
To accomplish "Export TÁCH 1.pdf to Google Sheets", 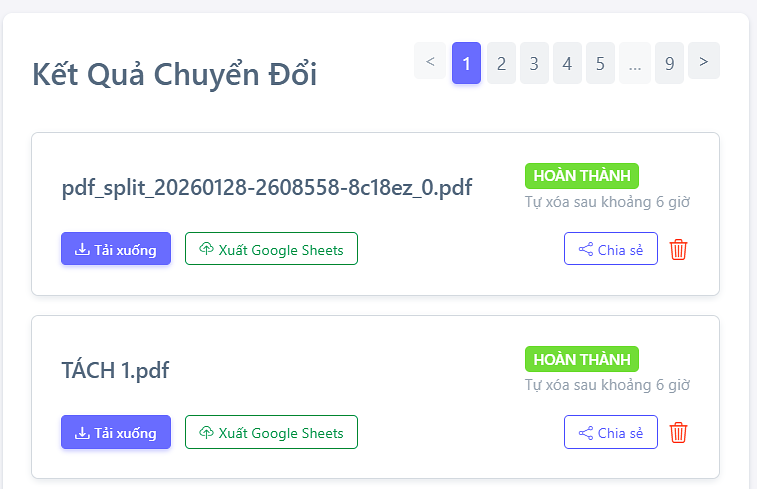I will (271, 432).
